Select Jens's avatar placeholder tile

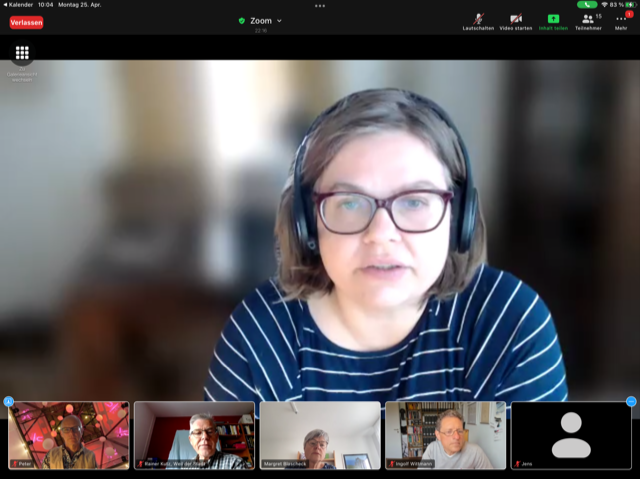(571, 435)
